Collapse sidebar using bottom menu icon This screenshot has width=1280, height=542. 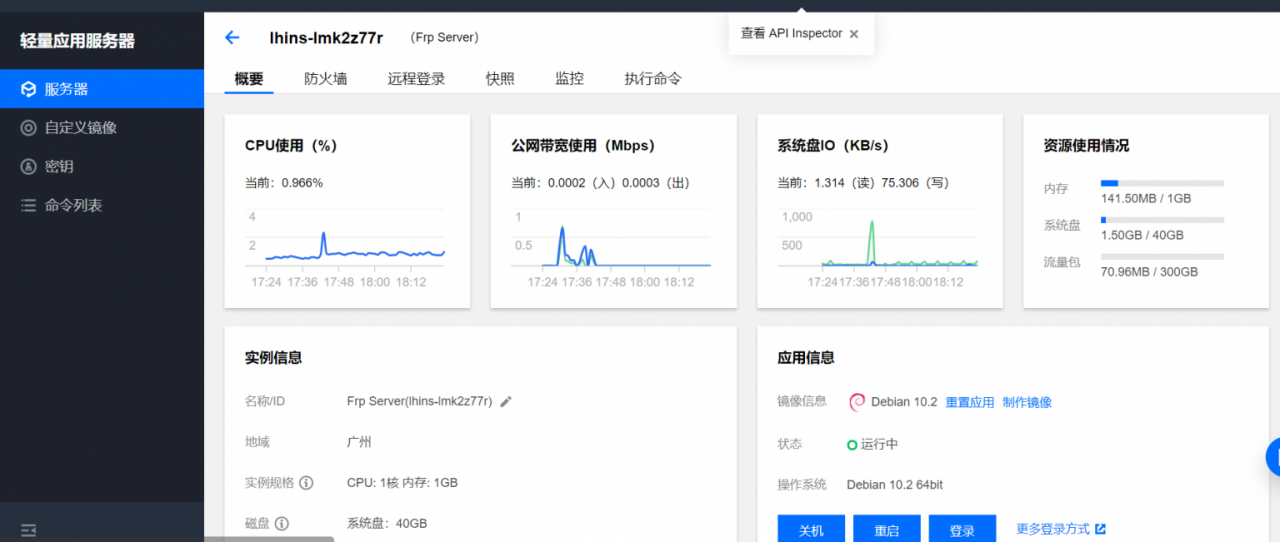(28, 530)
